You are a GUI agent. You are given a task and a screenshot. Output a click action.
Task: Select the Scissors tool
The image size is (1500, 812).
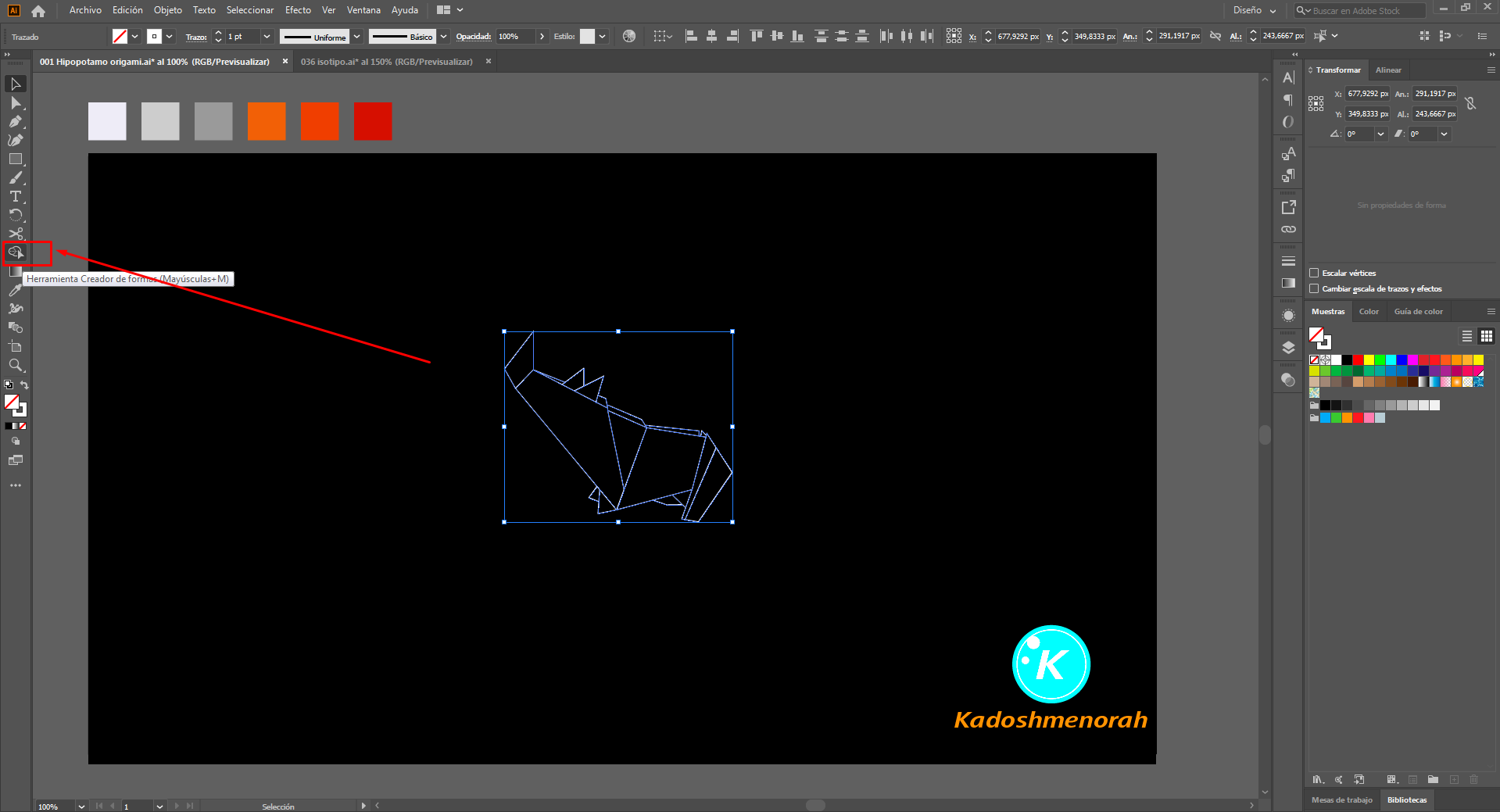(x=16, y=234)
